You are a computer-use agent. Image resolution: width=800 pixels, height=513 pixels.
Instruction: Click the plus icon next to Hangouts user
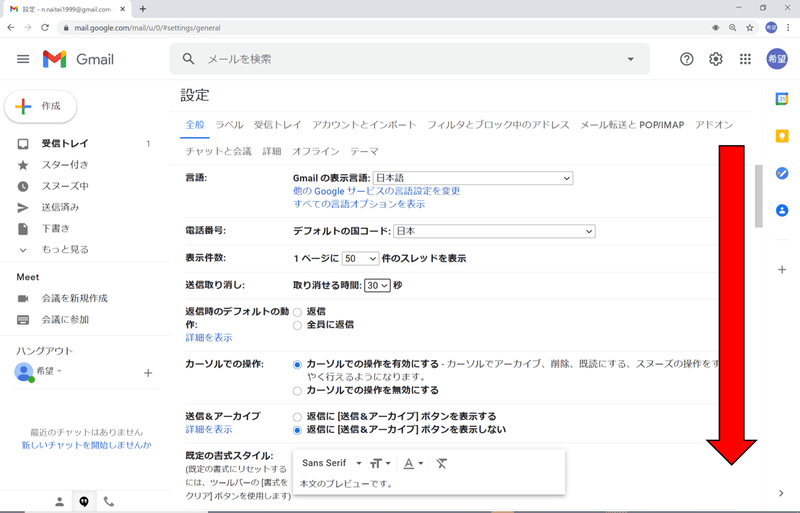(x=148, y=373)
